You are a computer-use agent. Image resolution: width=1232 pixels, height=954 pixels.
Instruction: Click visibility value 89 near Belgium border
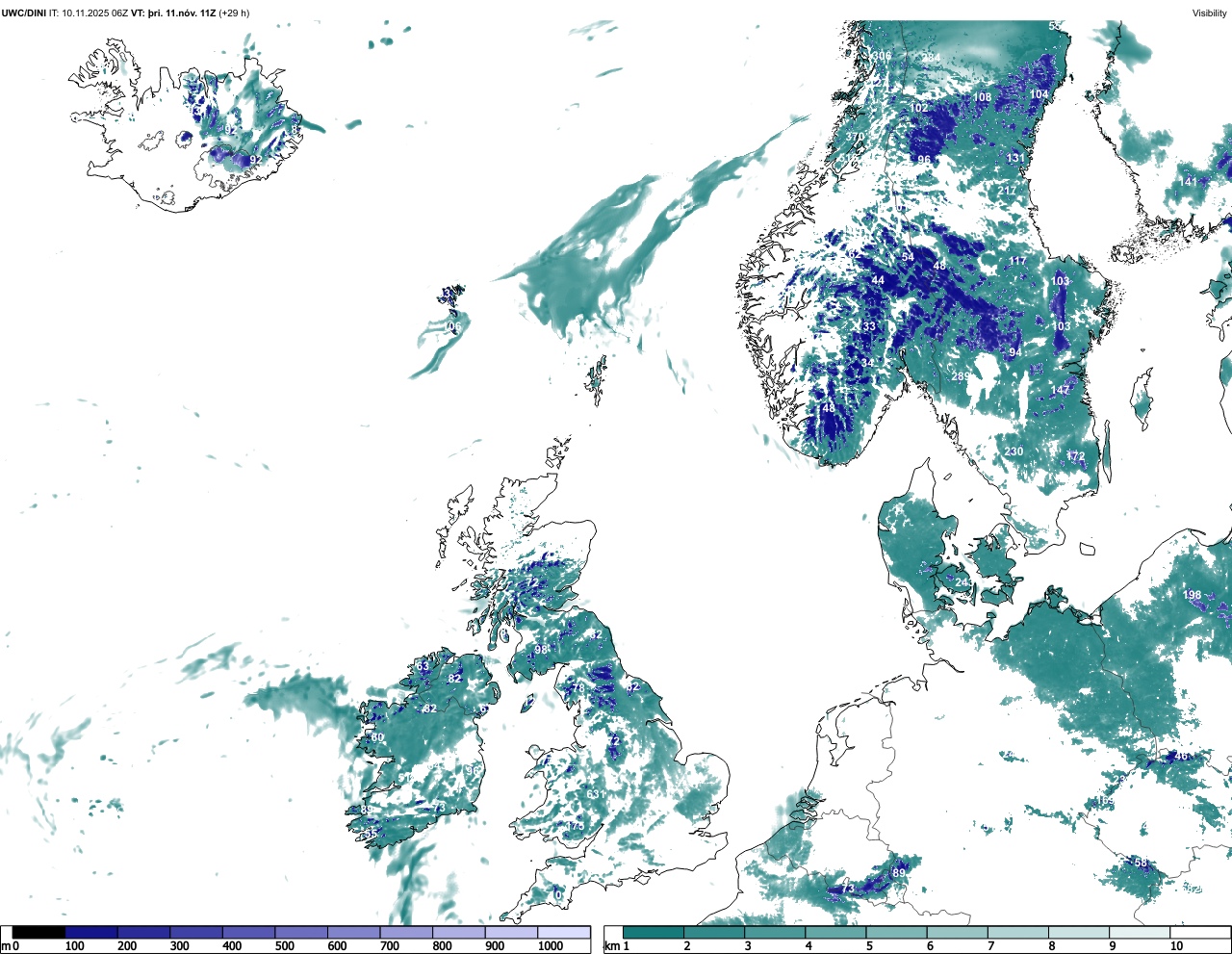tap(899, 872)
